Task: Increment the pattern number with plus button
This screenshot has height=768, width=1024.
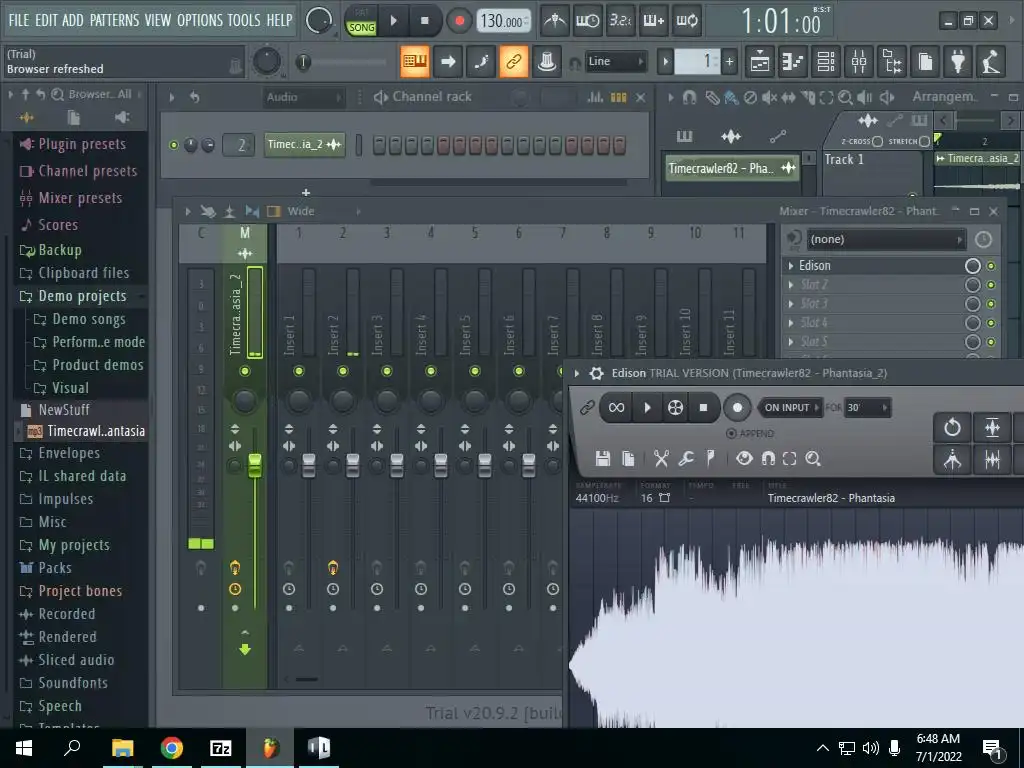Action: (729, 62)
